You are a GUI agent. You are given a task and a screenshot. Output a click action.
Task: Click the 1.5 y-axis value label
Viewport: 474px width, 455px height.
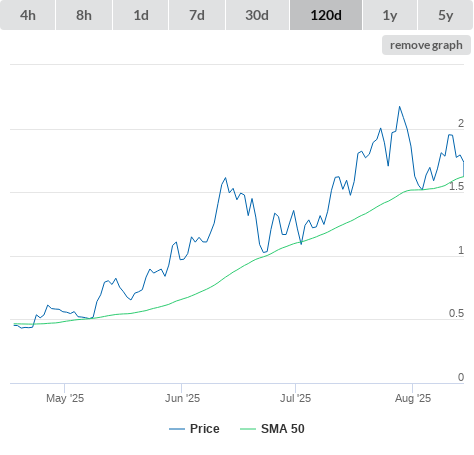[456, 187]
